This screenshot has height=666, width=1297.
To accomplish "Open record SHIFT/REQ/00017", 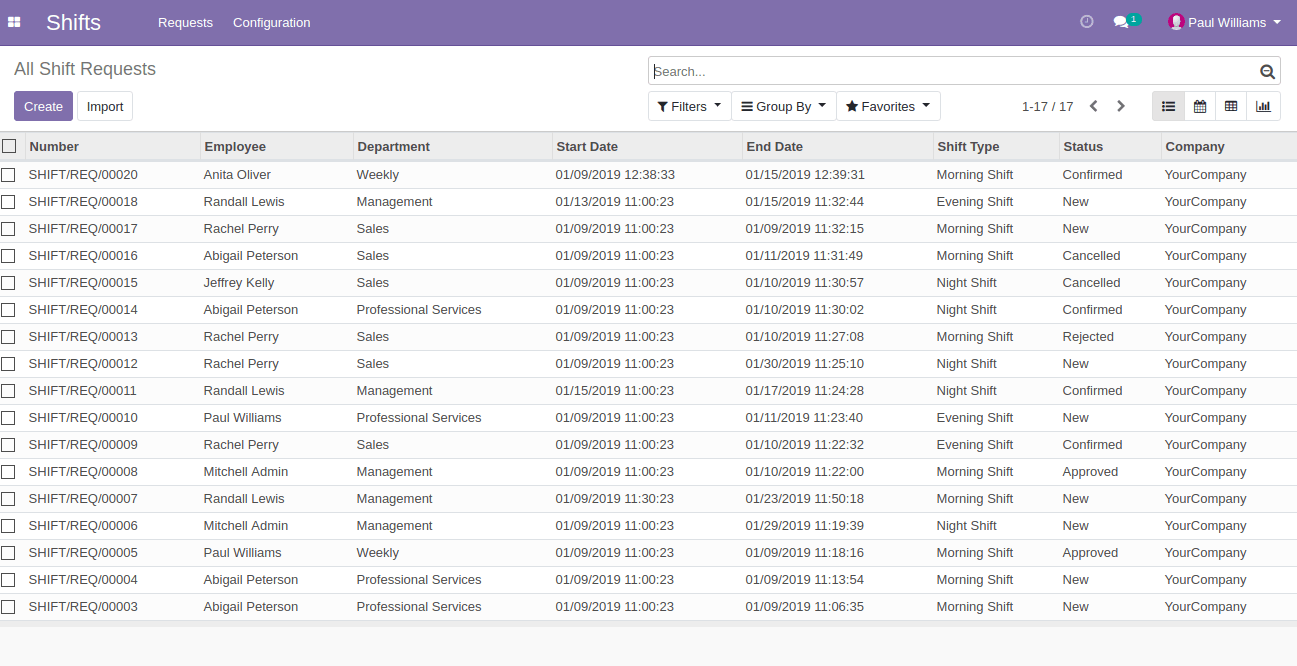I will [83, 229].
